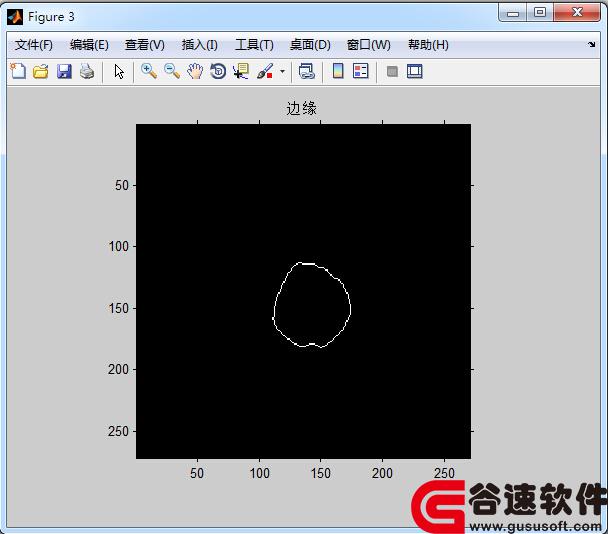
Task: Open file using the folder icon
Action: [x=41, y=71]
